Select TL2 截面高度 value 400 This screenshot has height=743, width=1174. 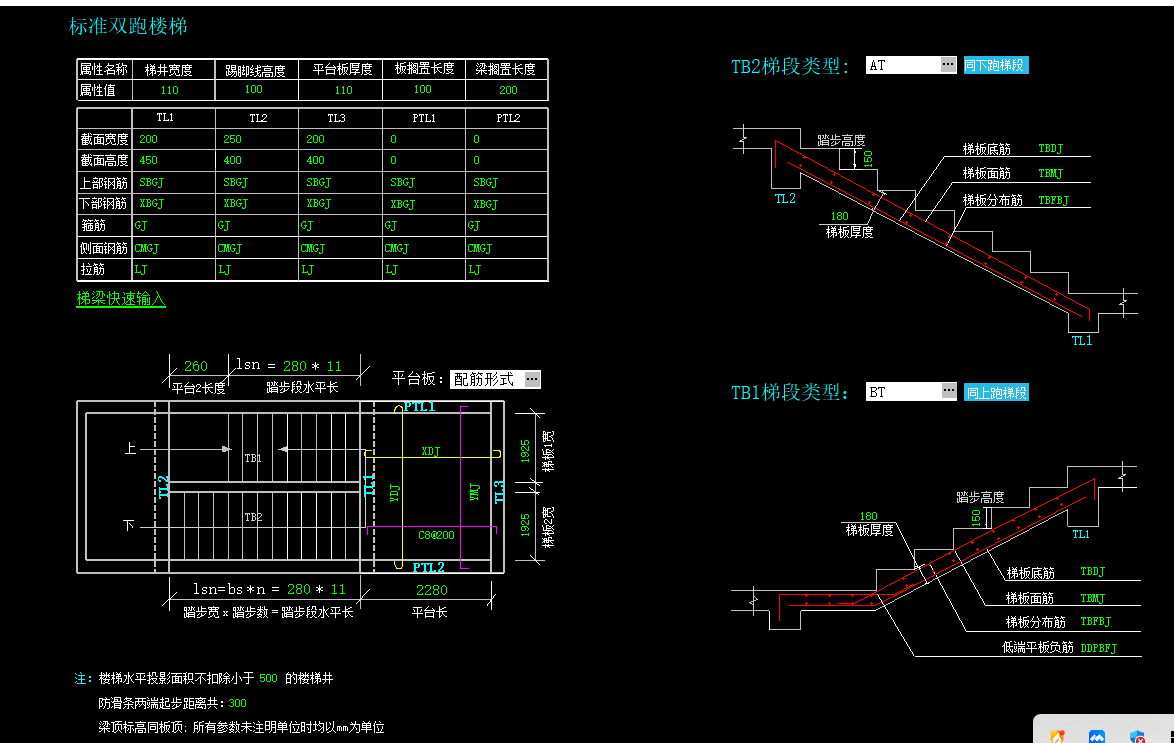tap(232, 160)
